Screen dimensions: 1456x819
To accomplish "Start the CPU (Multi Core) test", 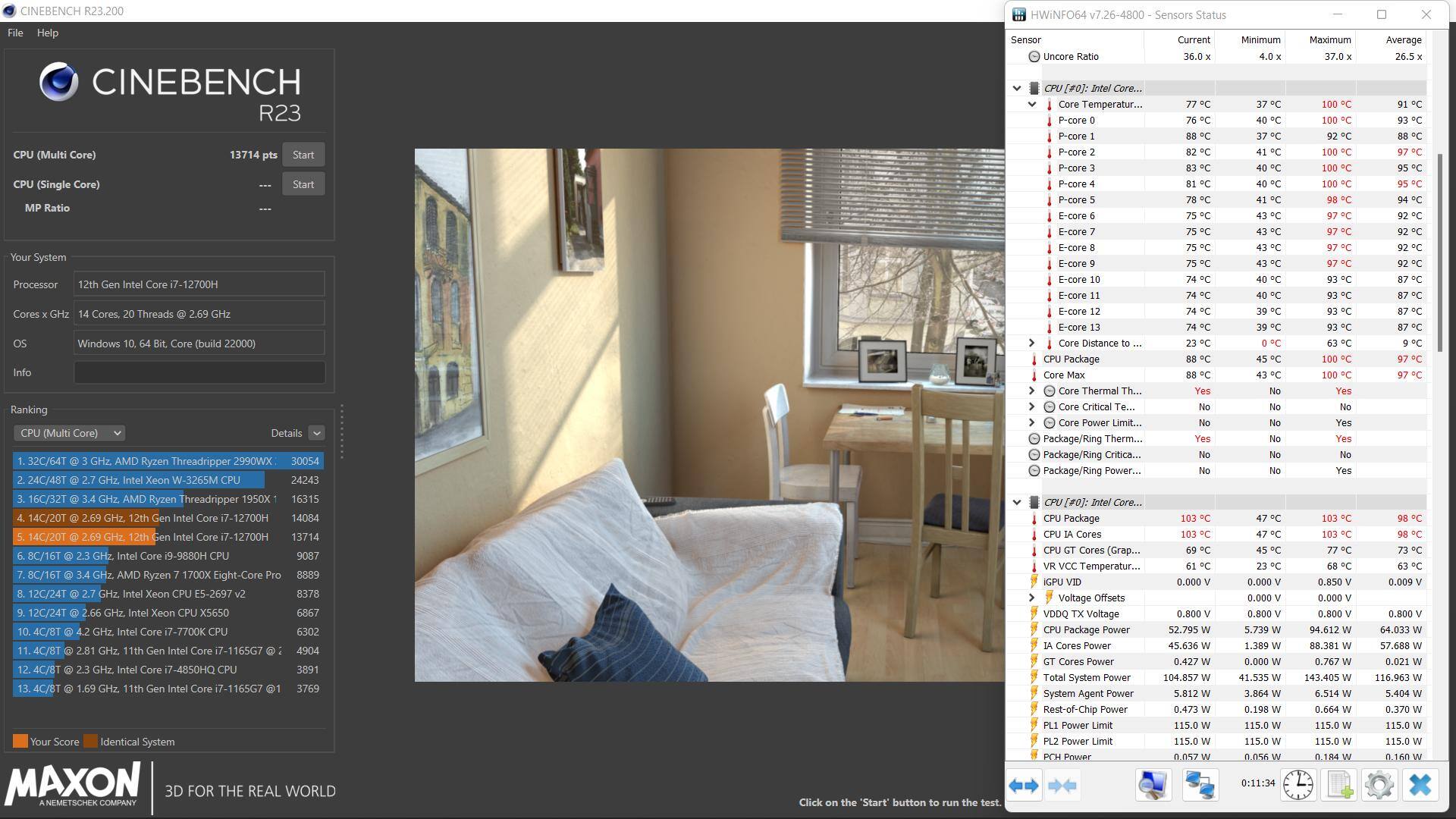I will pyautogui.click(x=303, y=155).
